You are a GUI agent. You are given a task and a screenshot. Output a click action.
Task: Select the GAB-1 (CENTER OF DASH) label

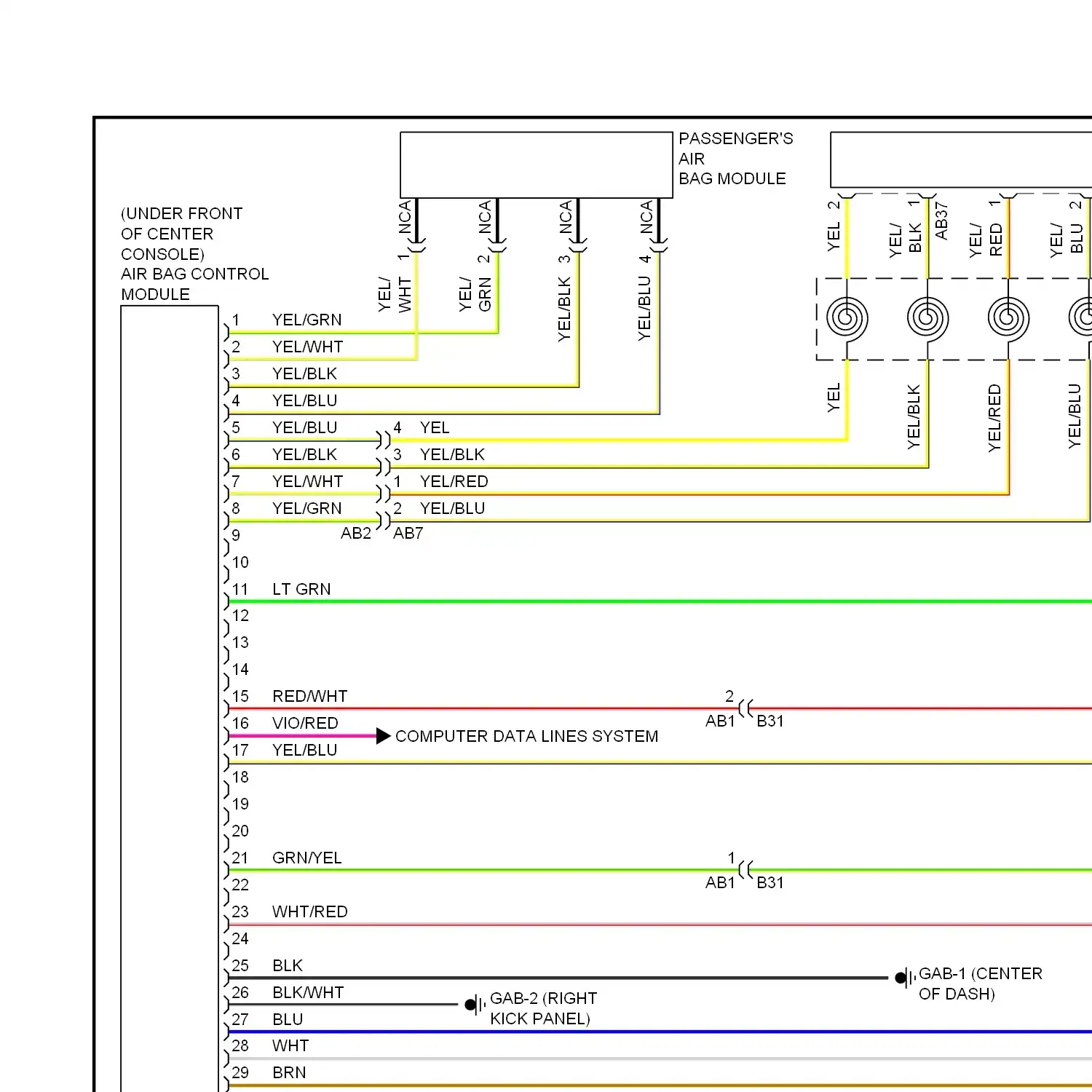tap(980, 984)
